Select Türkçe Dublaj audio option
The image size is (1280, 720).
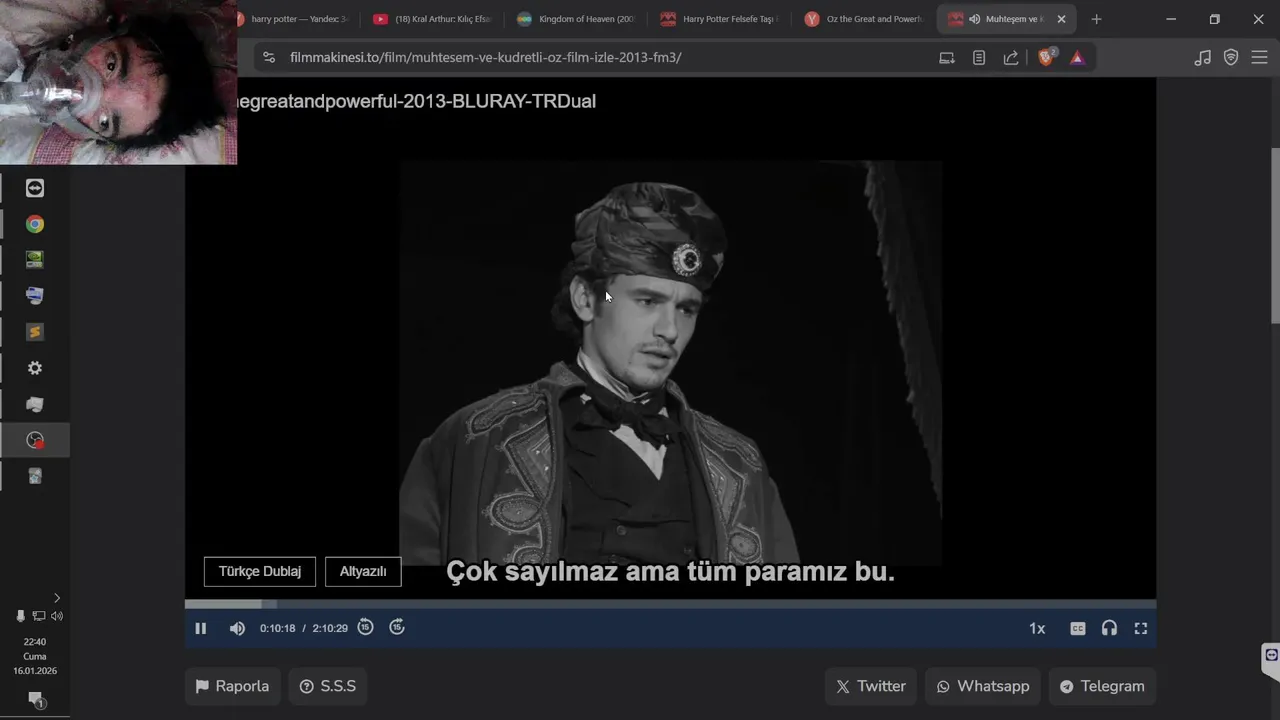point(260,571)
